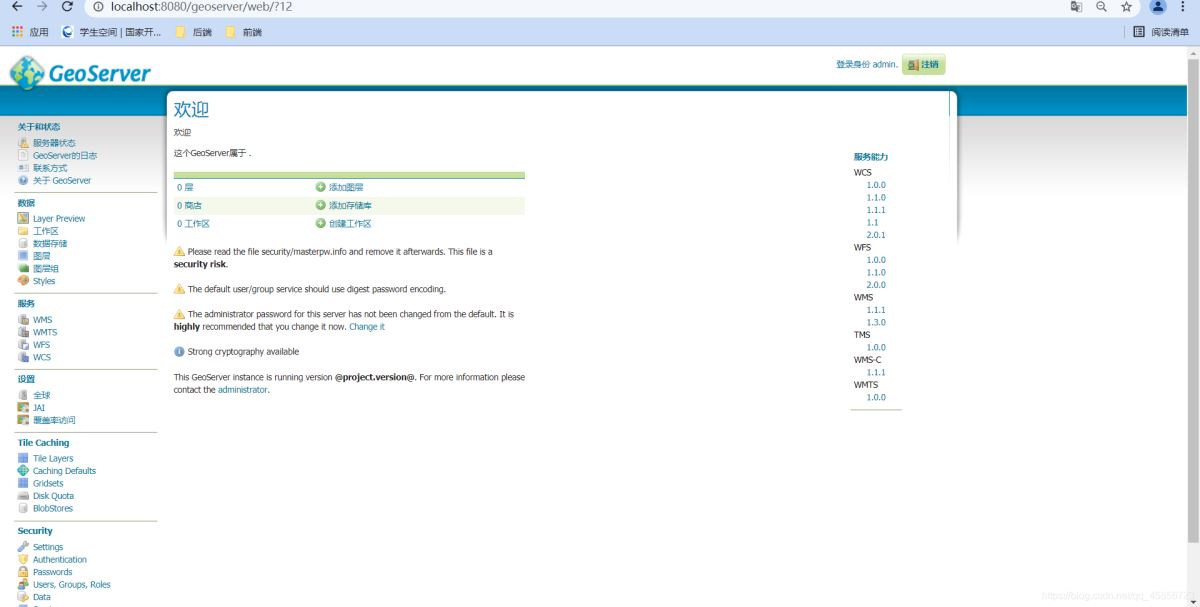Click the 0 工作区 workspaces count link
The image size is (1200, 607).
(x=194, y=224)
